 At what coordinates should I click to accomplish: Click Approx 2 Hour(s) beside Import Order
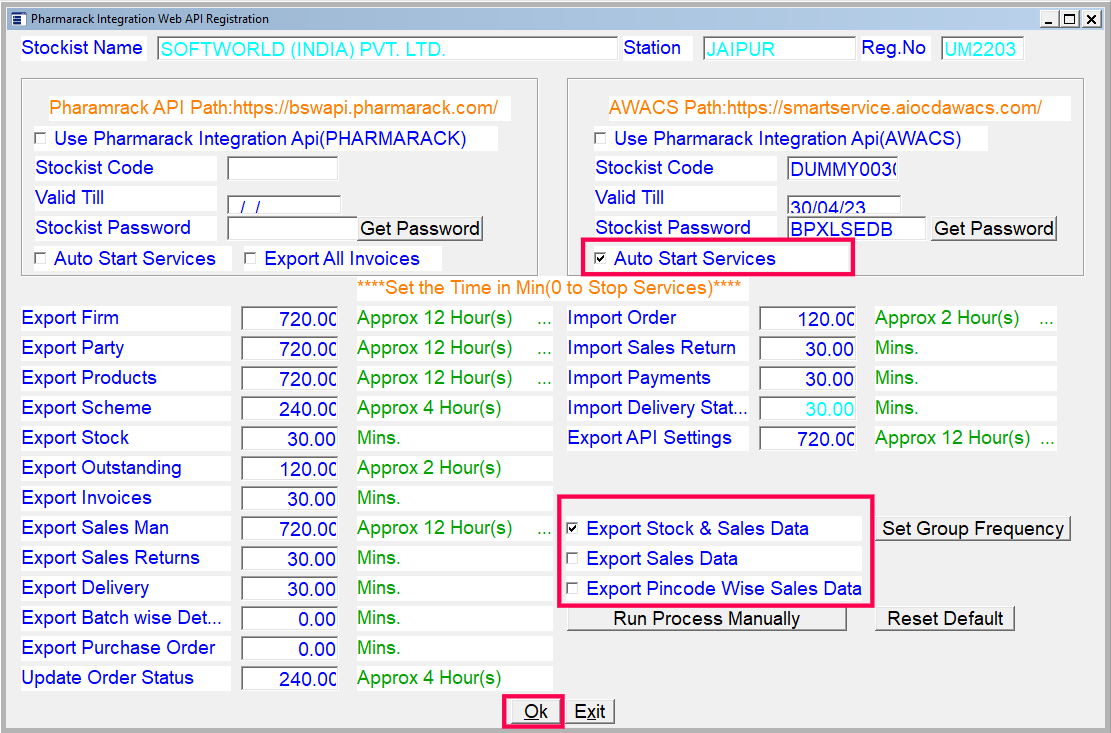click(947, 318)
